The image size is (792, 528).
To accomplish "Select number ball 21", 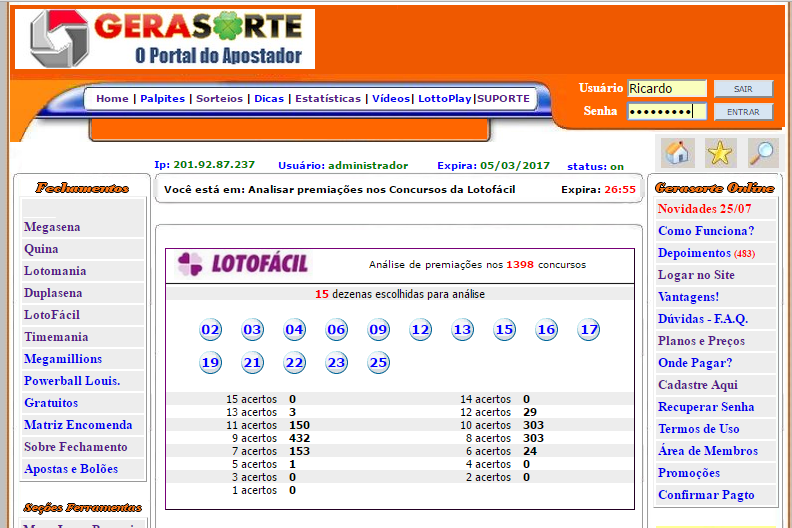I will [x=252, y=363].
